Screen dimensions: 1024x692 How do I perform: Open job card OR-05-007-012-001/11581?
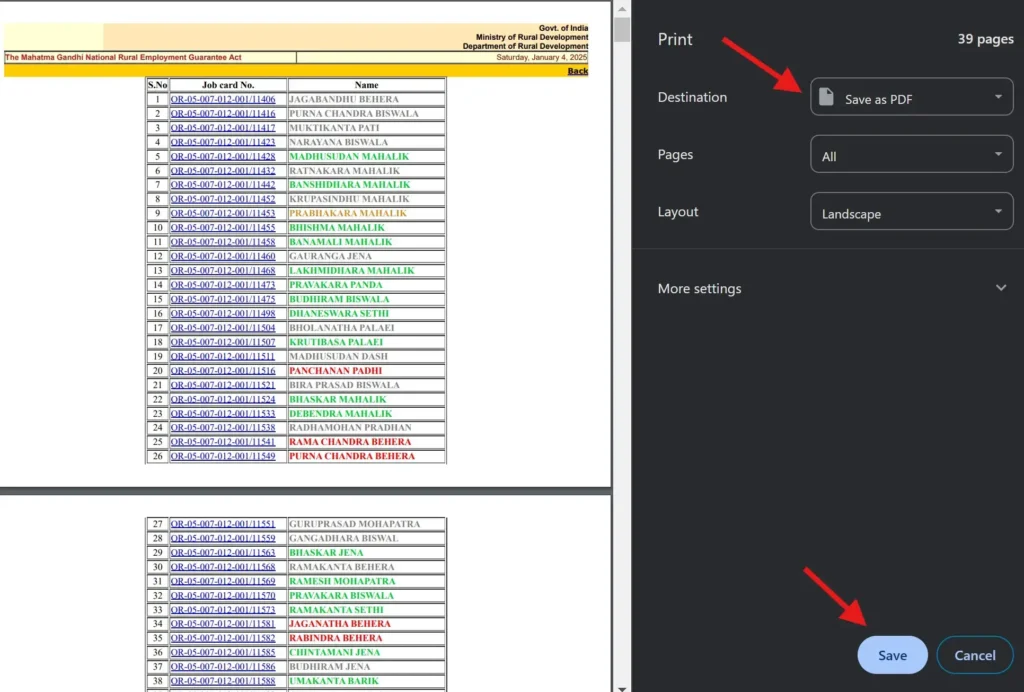pos(223,624)
